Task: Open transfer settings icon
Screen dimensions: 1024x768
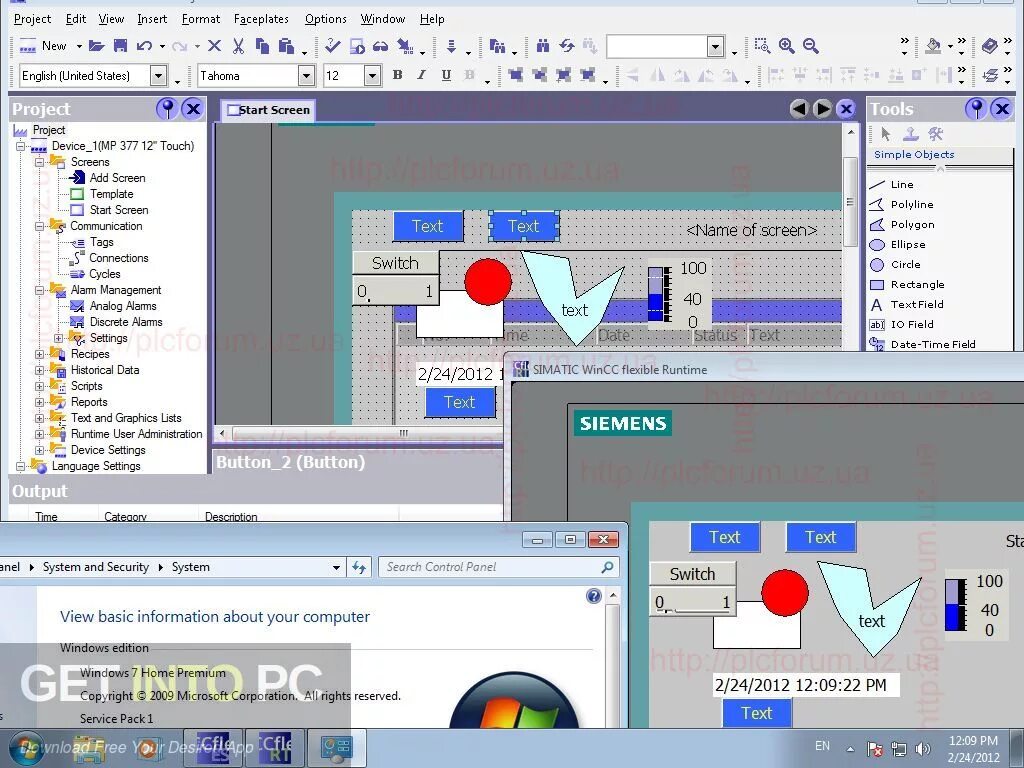Action: [x=406, y=46]
